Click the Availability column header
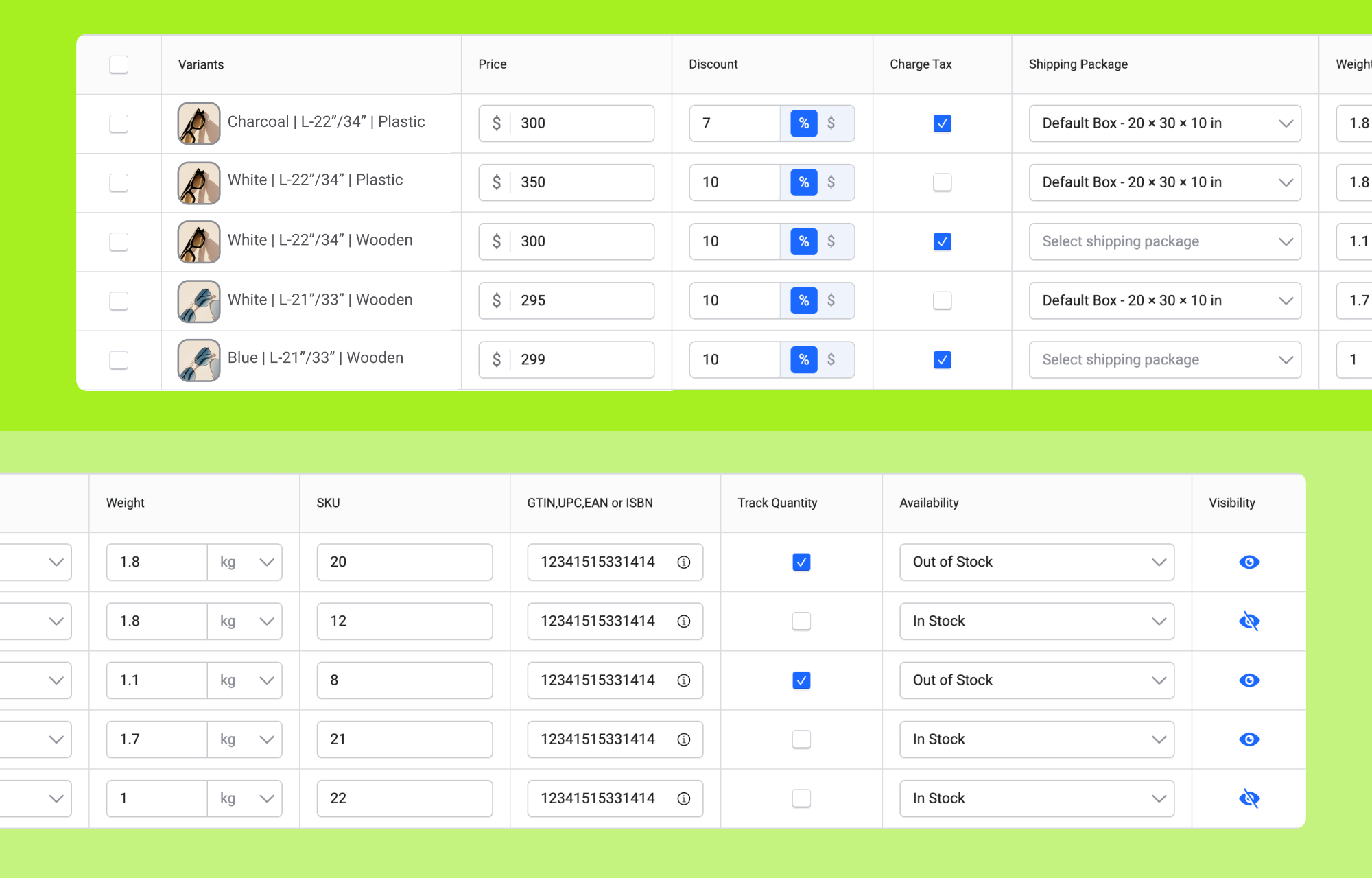 (929, 503)
